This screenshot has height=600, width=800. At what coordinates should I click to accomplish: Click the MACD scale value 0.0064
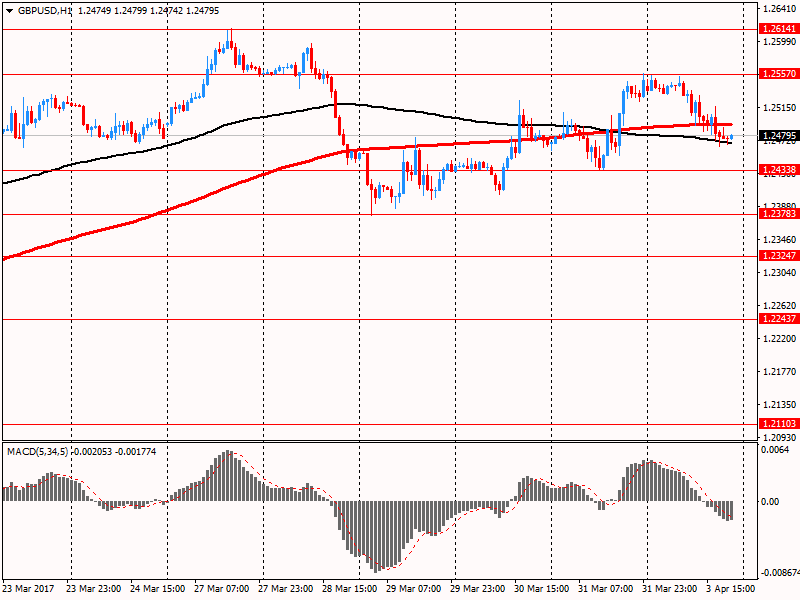tap(774, 449)
